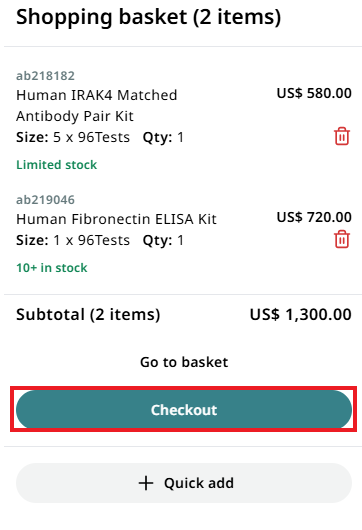Click Qty value of the IRAK4 kit
The image size is (362, 530).
[180, 137]
